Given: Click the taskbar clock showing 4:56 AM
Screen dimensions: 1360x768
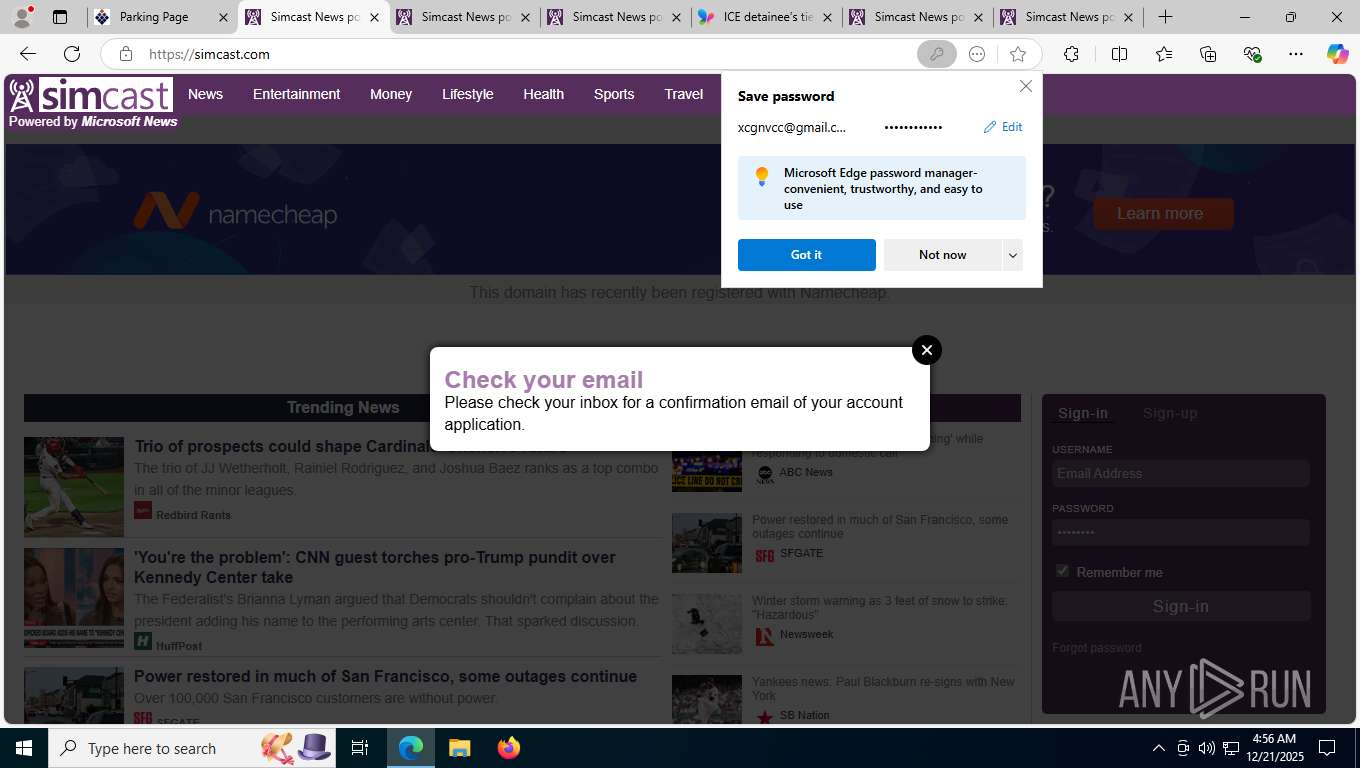Looking at the screenshot, I should (x=1273, y=748).
